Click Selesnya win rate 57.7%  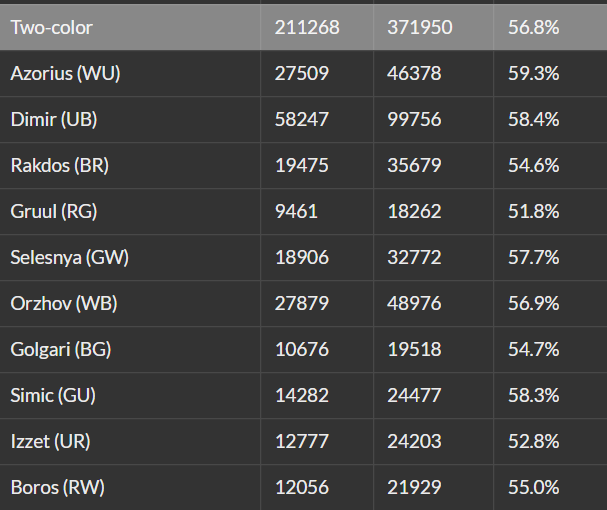pos(533,258)
